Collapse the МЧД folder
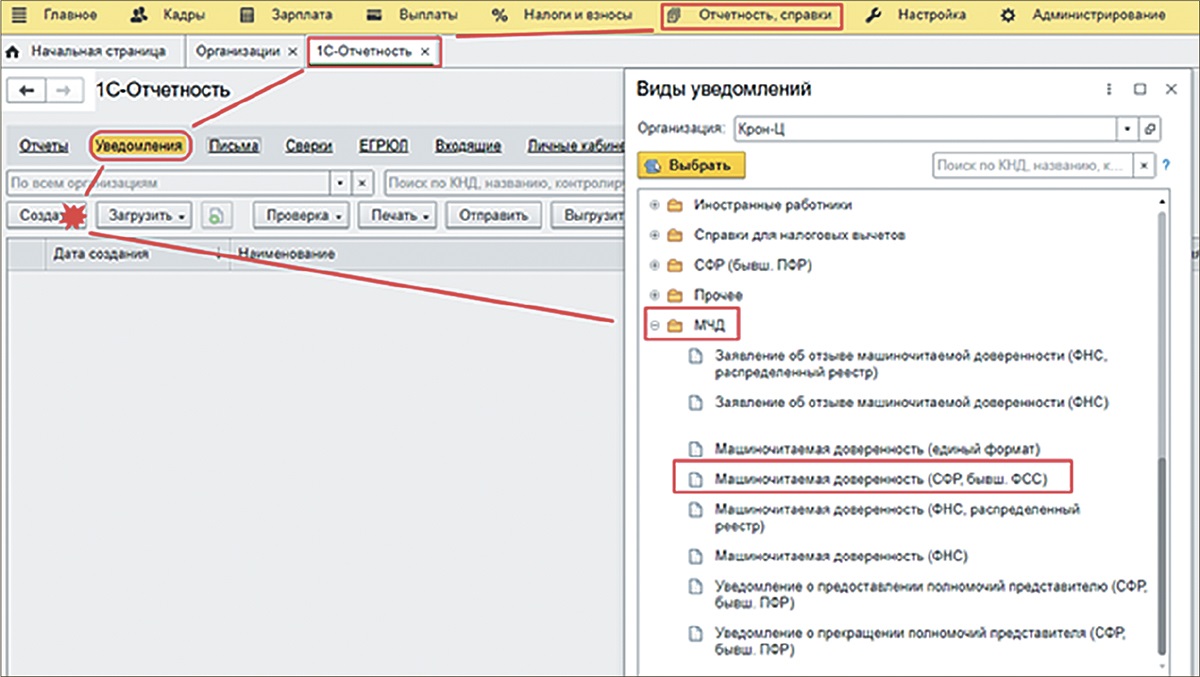 click(x=656, y=325)
